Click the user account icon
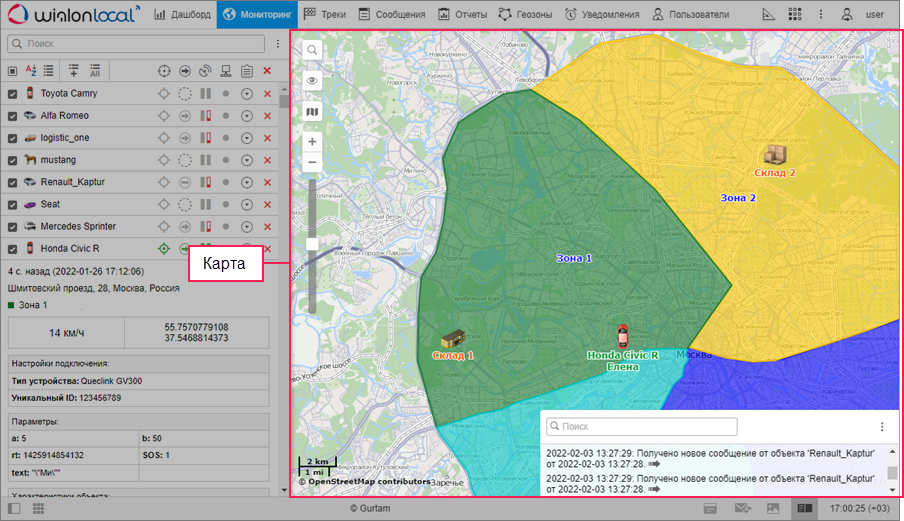Viewport: 904px width, 521px height. pyautogui.click(x=846, y=14)
